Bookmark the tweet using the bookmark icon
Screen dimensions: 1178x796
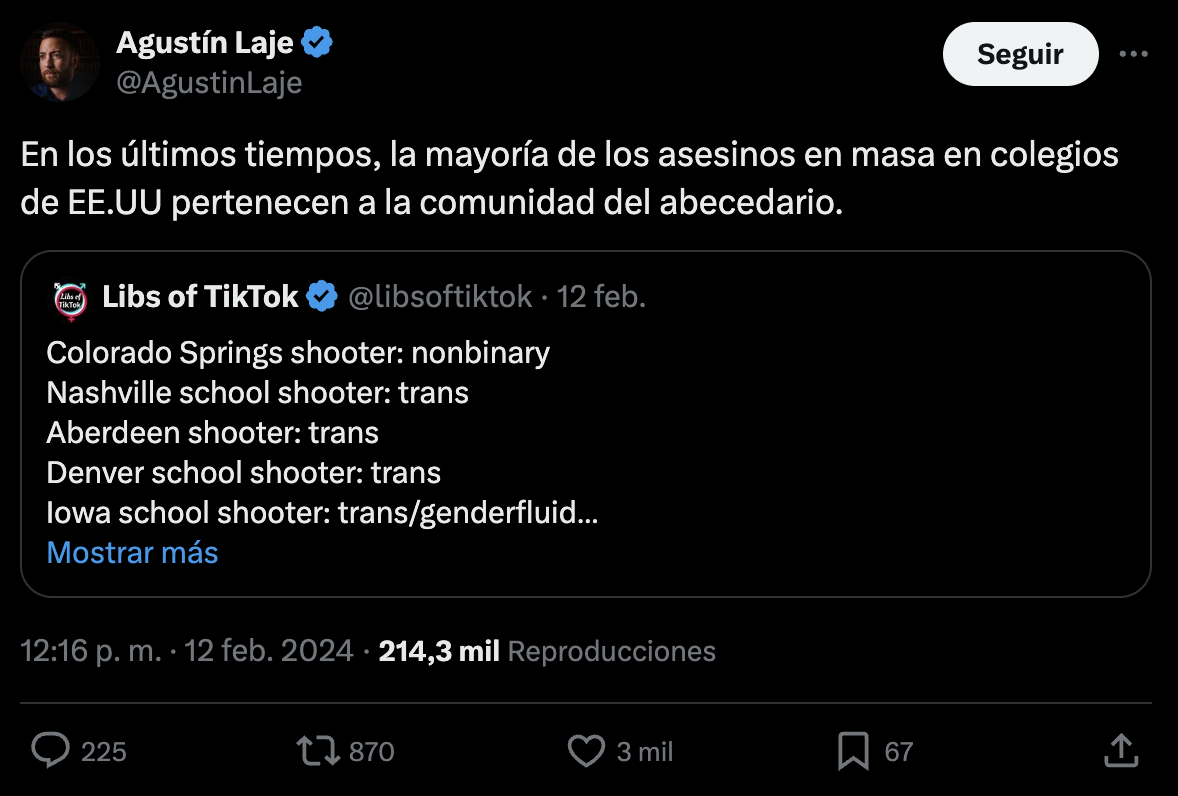pos(853,751)
